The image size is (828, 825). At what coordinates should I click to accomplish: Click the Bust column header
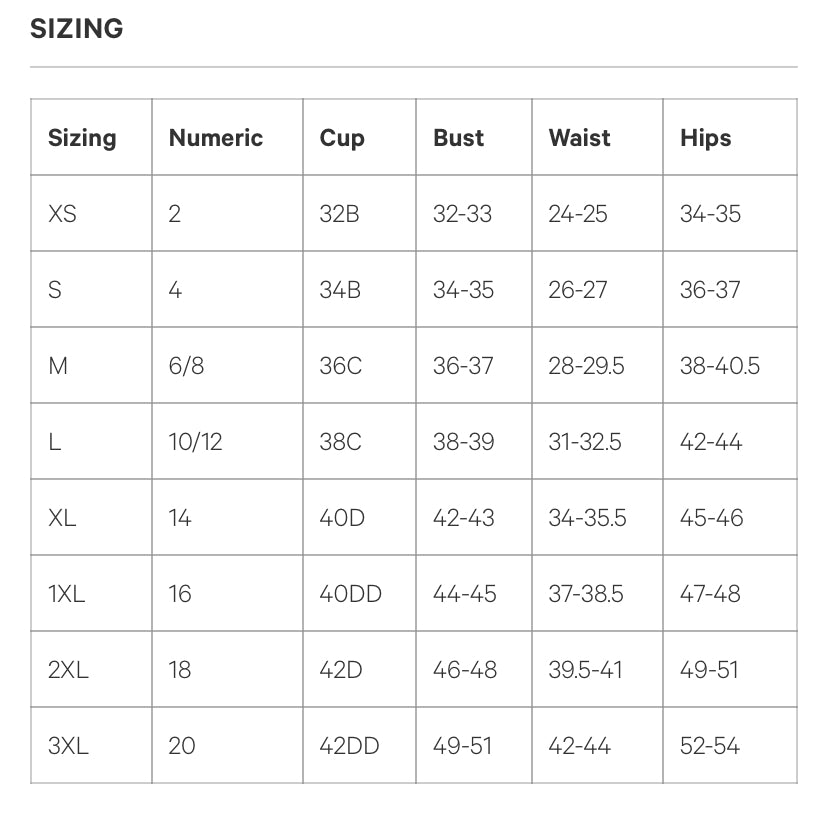tap(459, 138)
